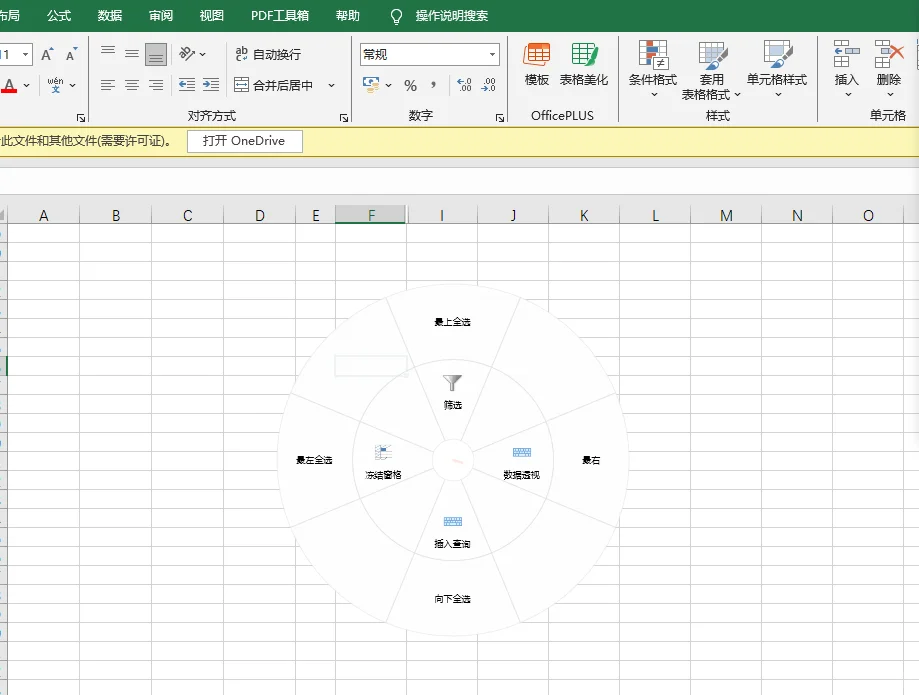
Task: Open the 常规 number format combo box
Action: point(430,54)
